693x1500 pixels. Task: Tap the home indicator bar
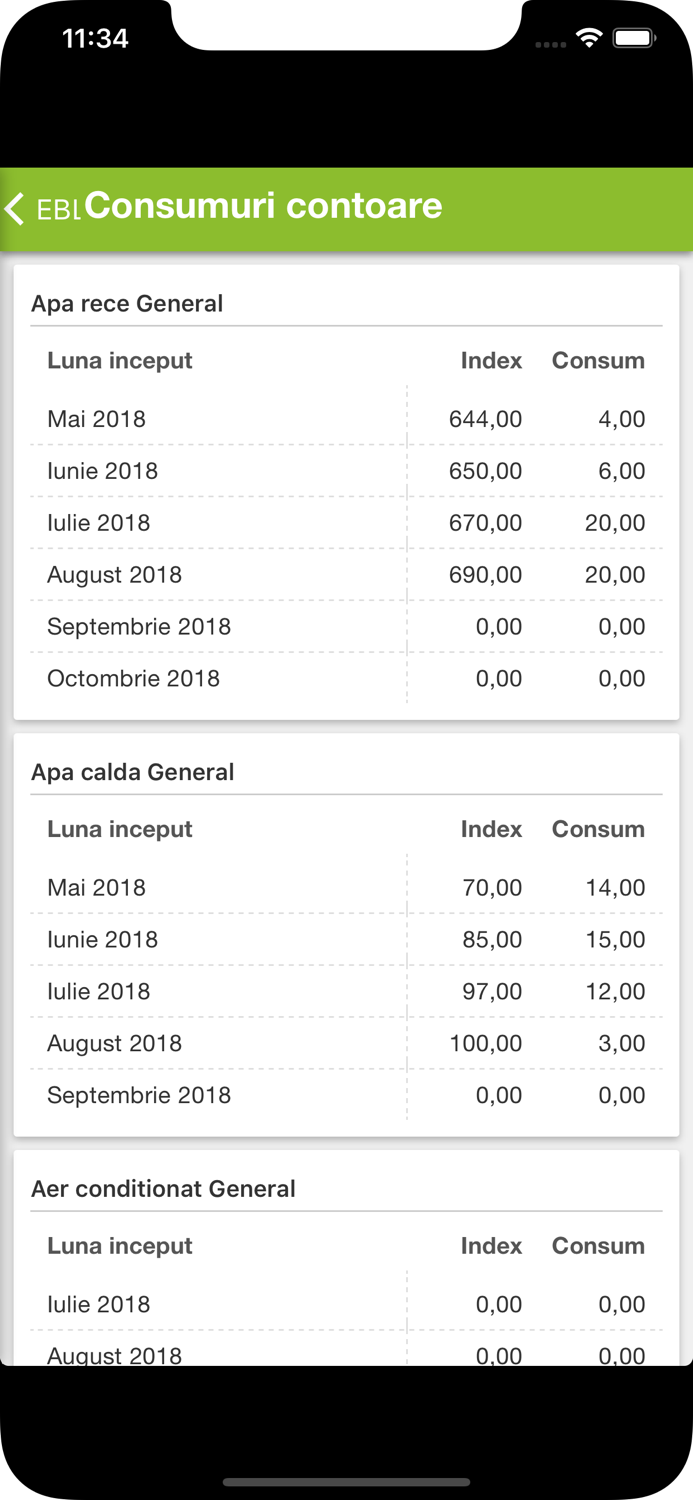click(x=346, y=1482)
